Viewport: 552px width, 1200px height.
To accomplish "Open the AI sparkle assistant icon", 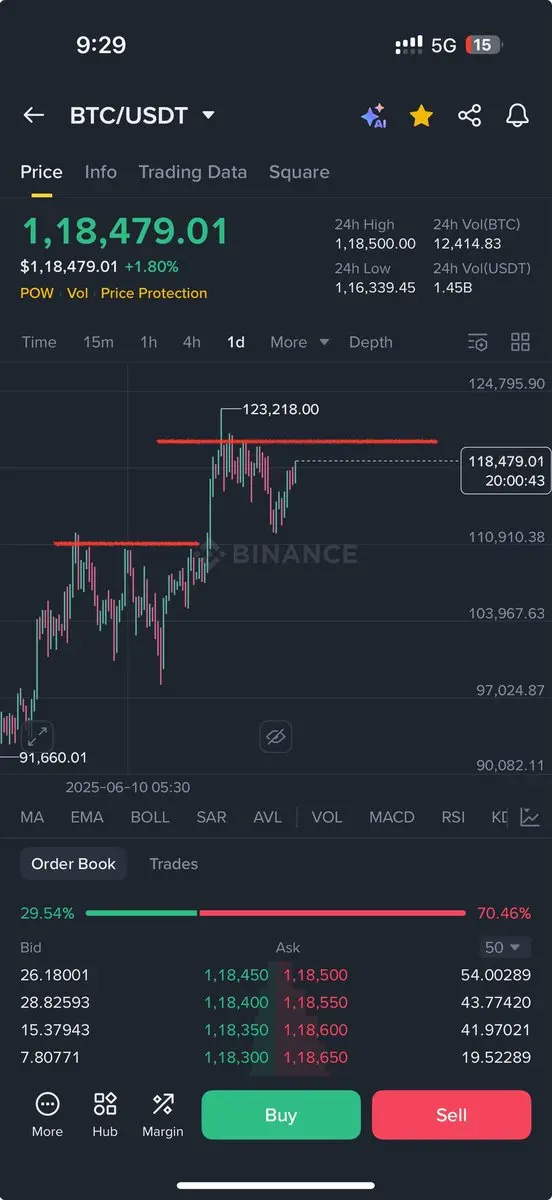I will point(374,116).
